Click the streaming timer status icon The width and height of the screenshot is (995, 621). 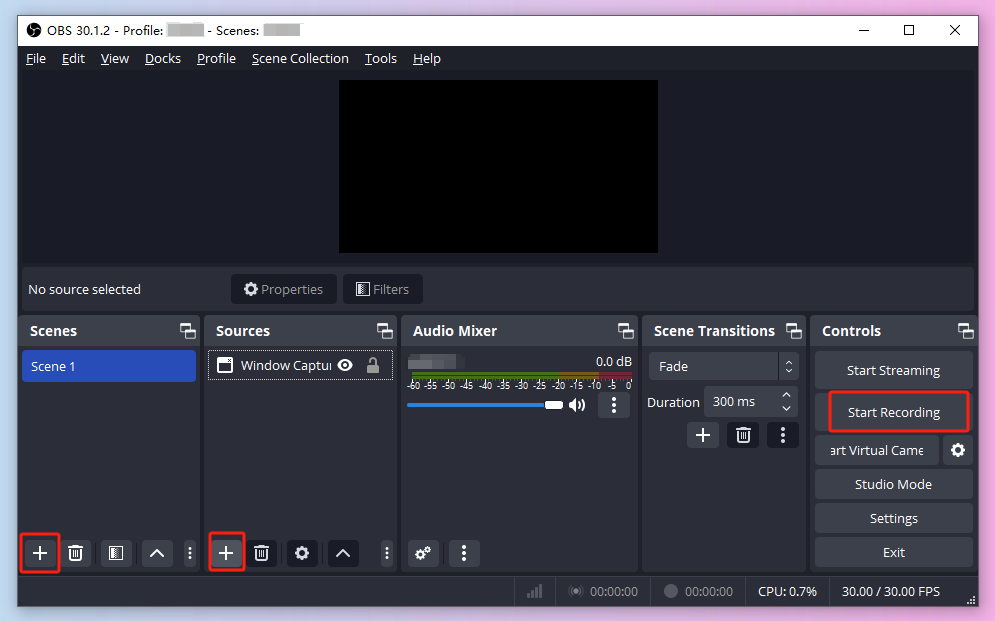point(576,591)
